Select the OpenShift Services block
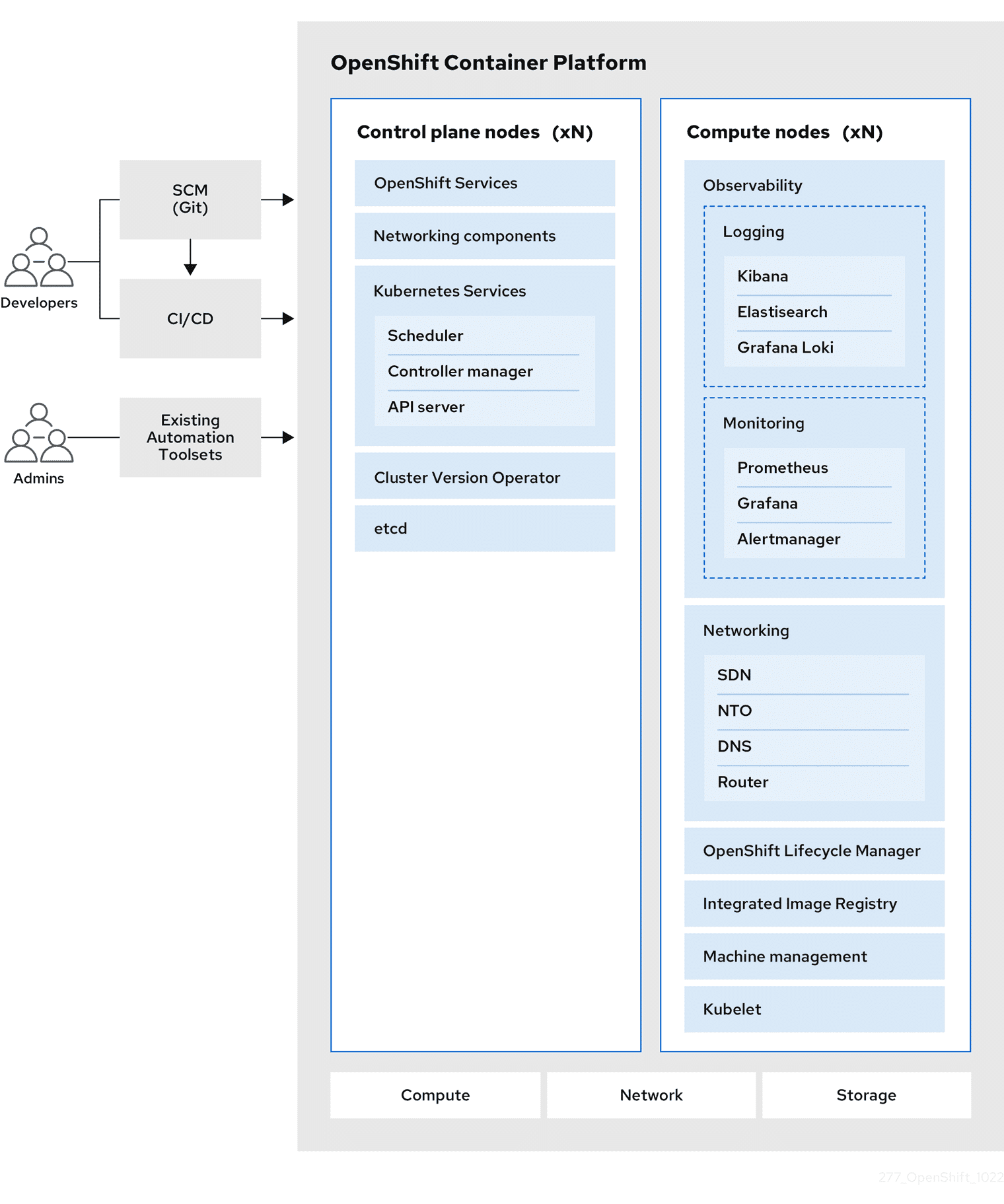This screenshot has height=1204, width=1004. (x=485, y=183)
